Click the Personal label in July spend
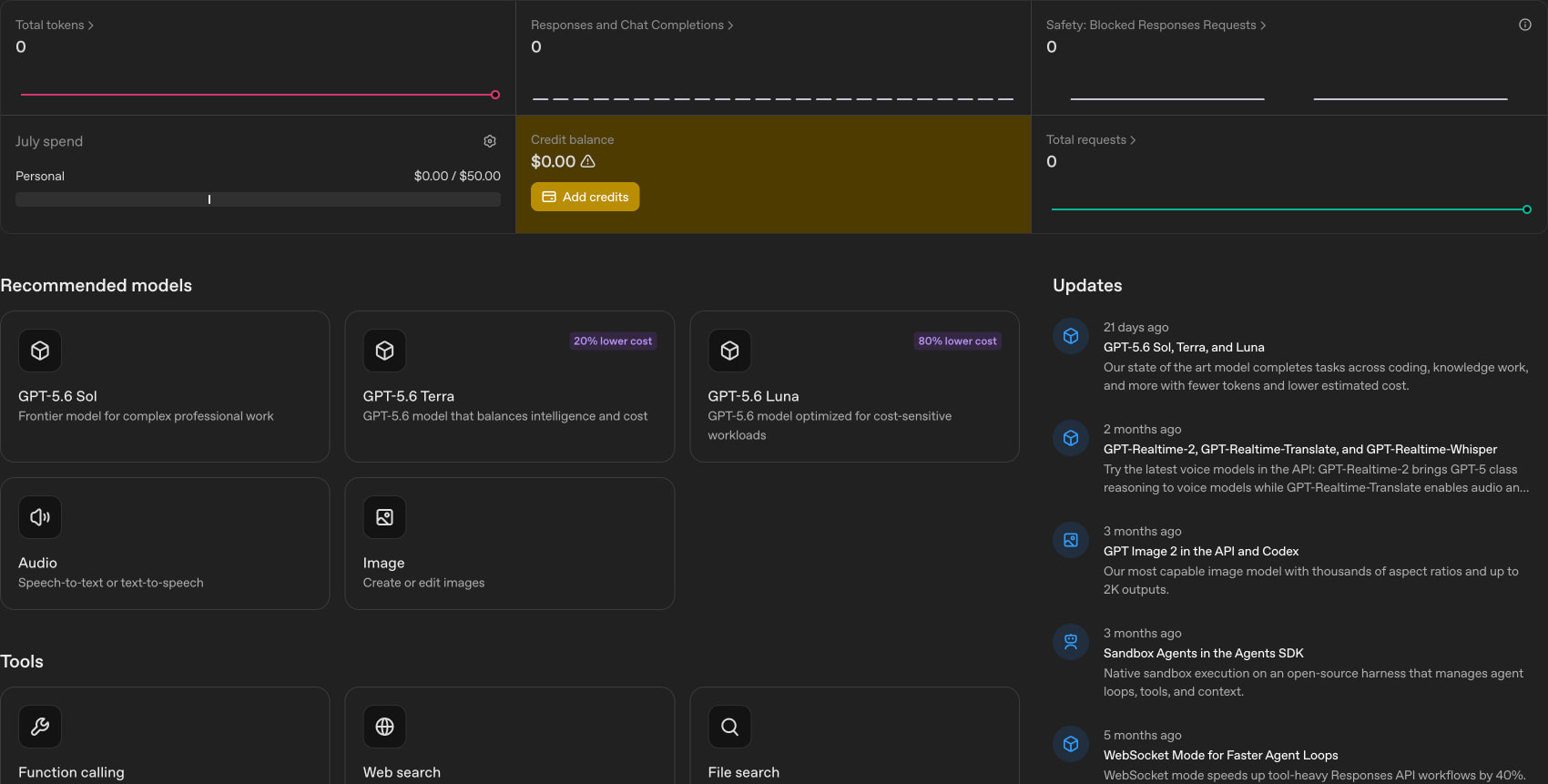Image resolution: width=1548 pixels, height=784 pixels. click(40, 176)
